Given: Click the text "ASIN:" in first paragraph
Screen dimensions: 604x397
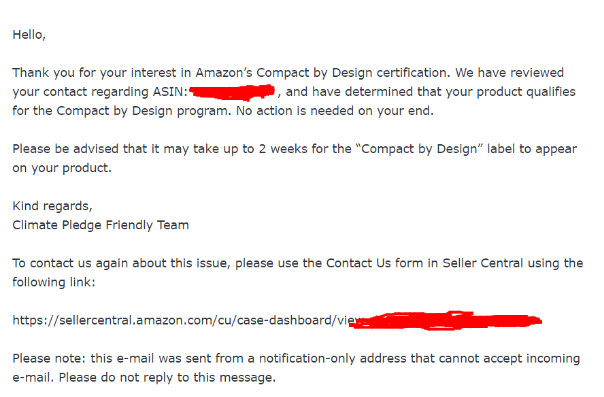Looking at the screenshot, I should click(x=170, y=92).
